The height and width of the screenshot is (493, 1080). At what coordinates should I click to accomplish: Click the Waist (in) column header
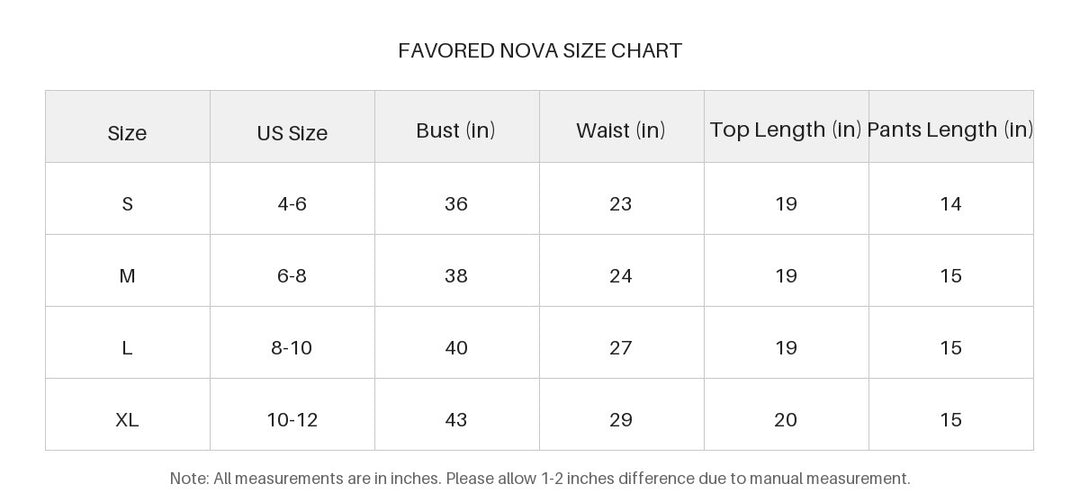pos(621,130)
